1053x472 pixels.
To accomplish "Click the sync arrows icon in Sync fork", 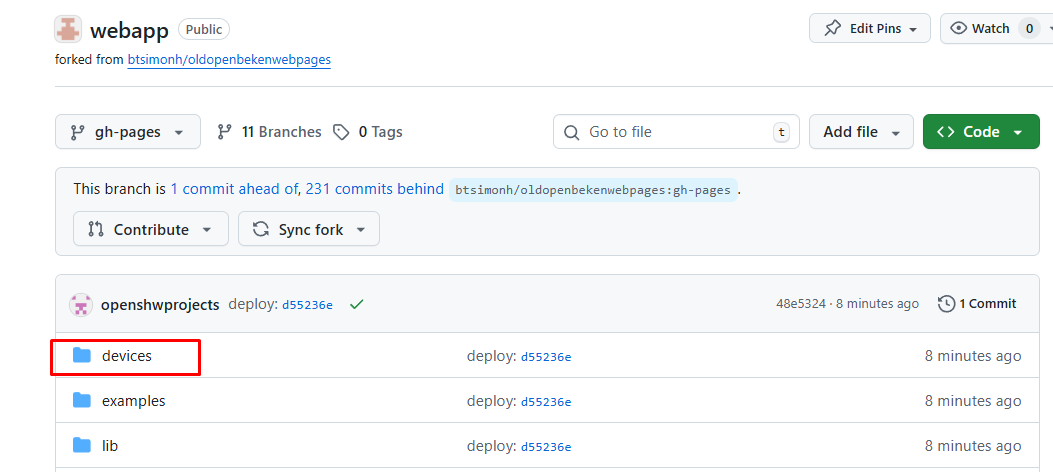I will pos(261,229).
